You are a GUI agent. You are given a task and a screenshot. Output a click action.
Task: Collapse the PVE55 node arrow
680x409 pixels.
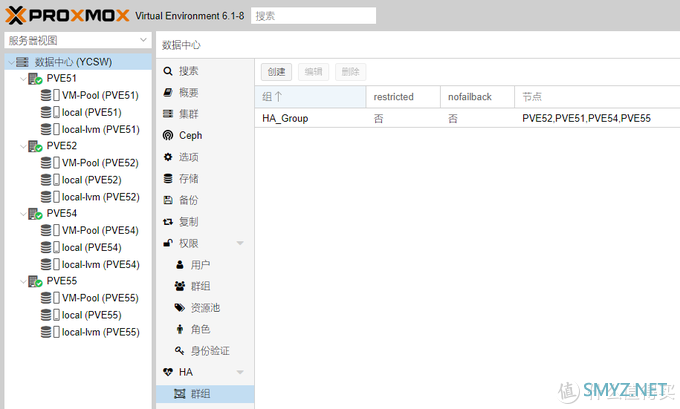click(x=23, y=281)
